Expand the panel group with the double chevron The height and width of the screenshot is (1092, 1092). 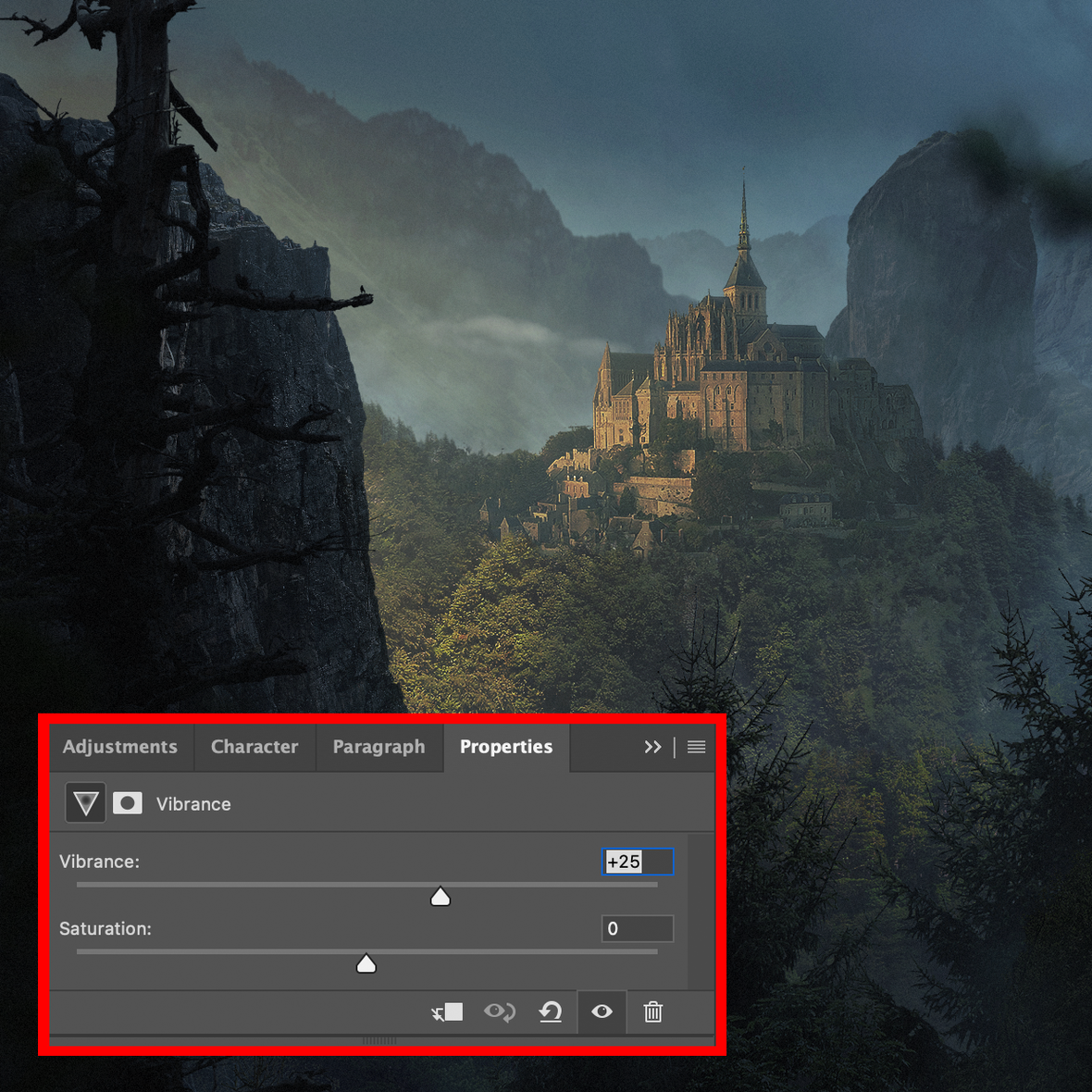coord(652,747)
